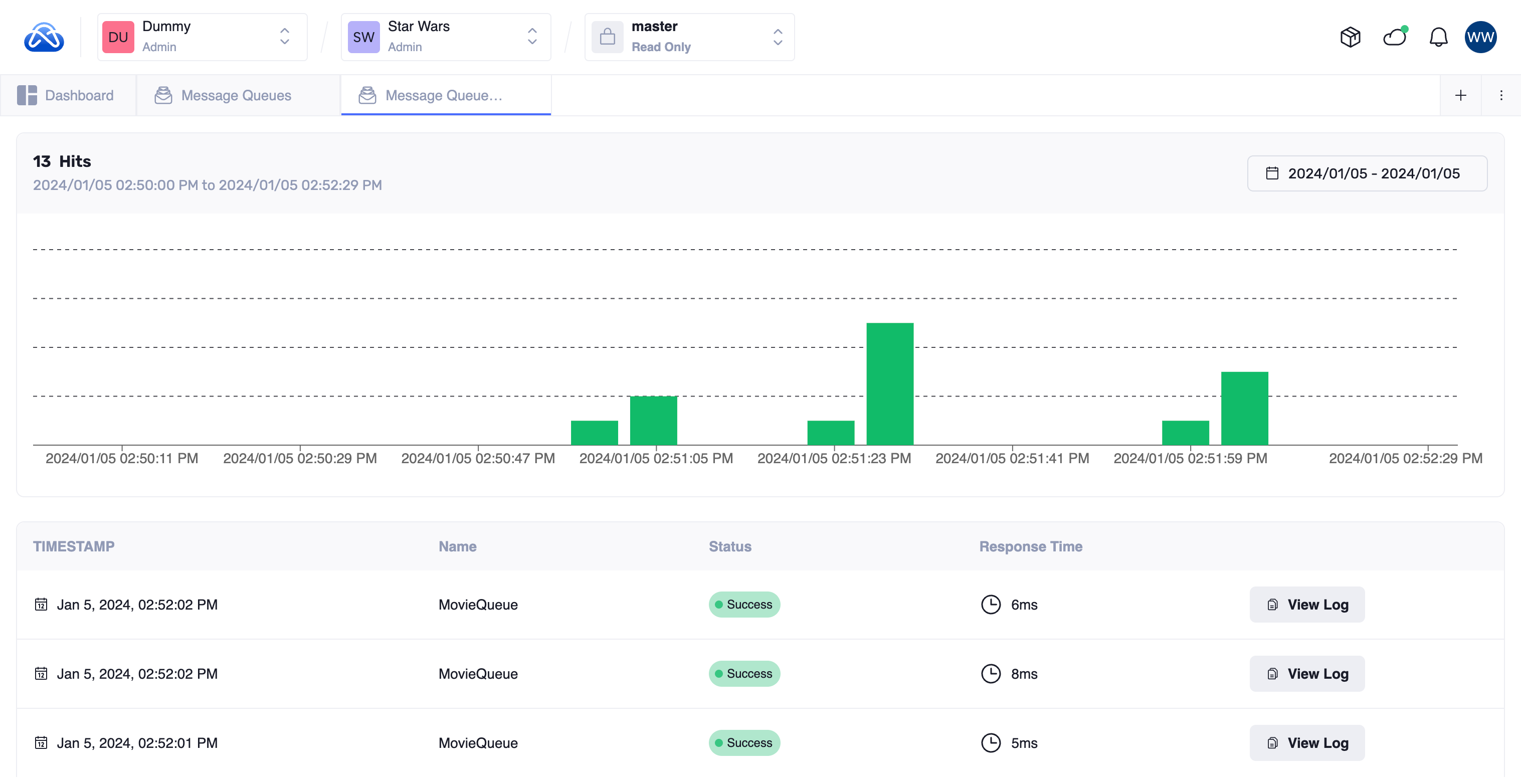Open the package cube icon
The height and width of the screenshot is (784, 1521).
click(1350, 37)
